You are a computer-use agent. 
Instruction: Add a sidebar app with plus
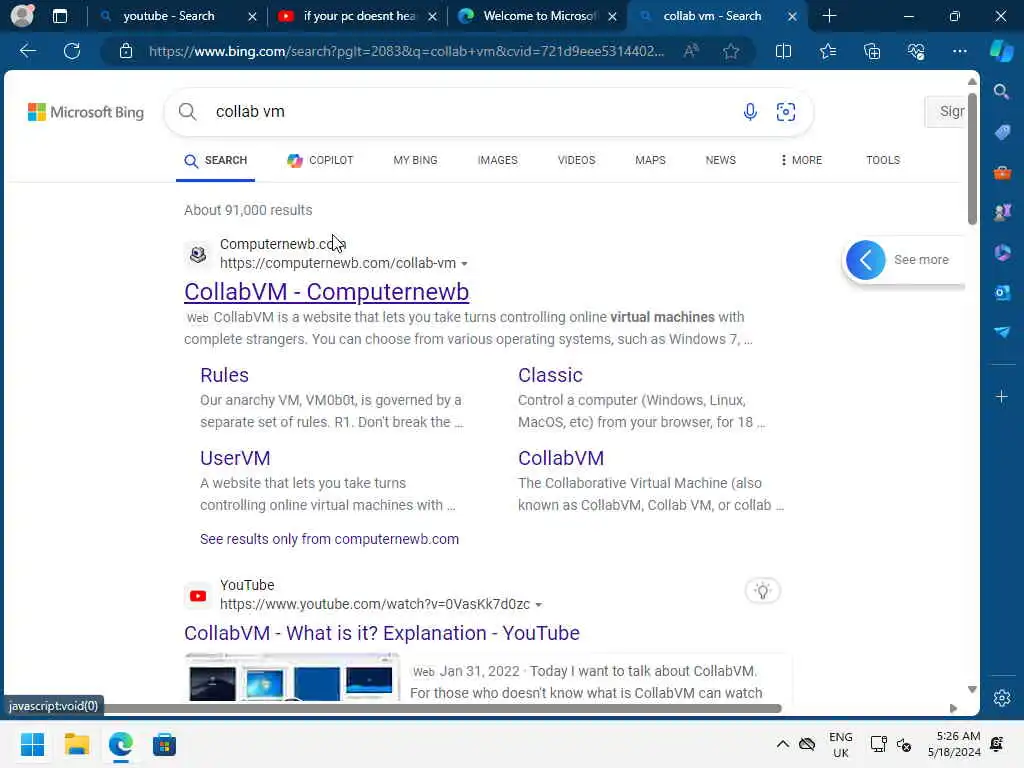pos(1002,396)
